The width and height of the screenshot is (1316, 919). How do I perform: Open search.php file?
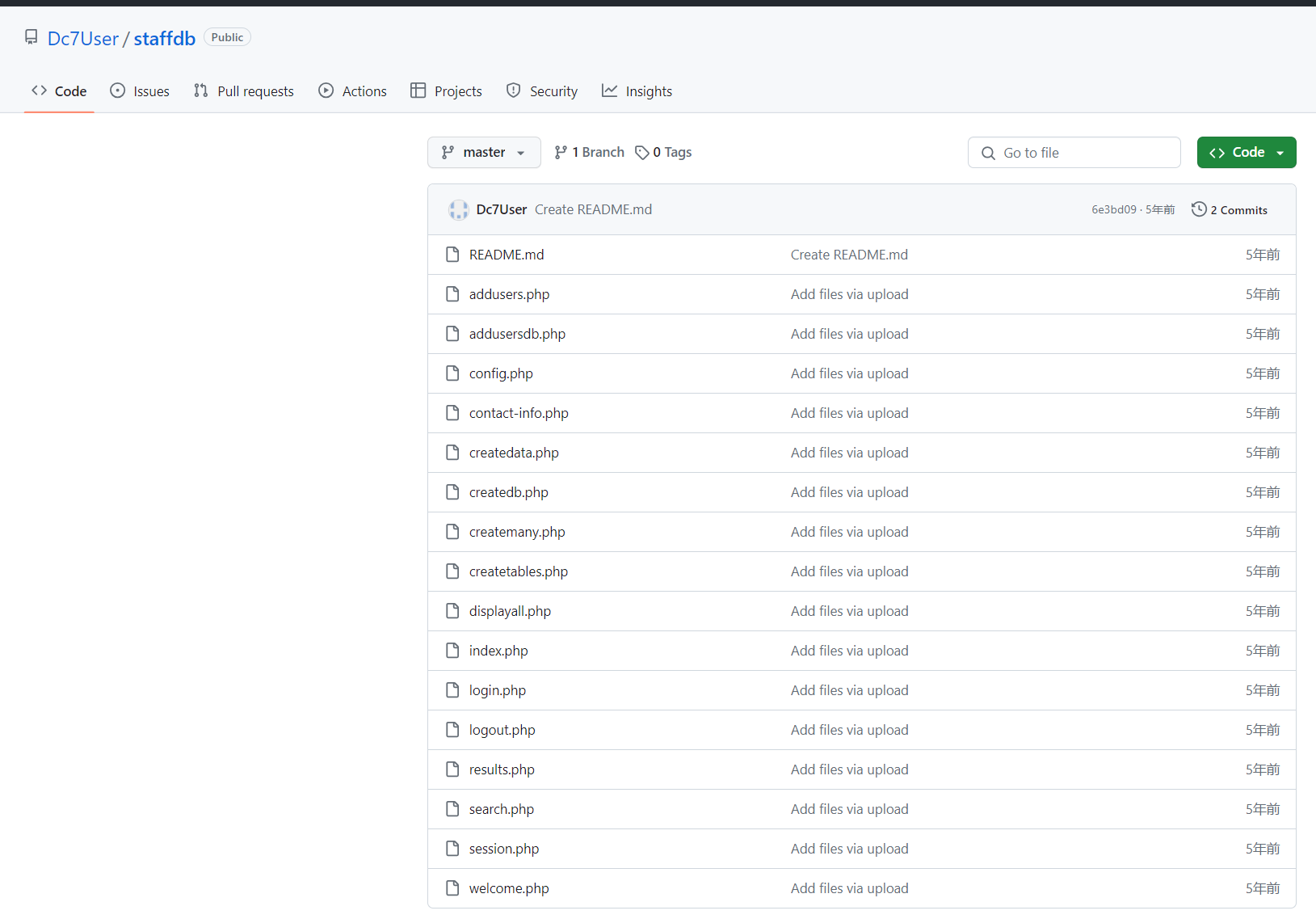[x=502, y=809]
